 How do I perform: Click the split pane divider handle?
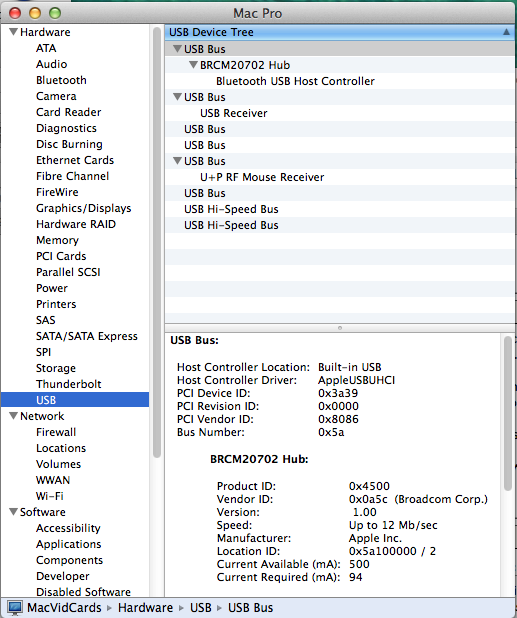tap(340, 328)
